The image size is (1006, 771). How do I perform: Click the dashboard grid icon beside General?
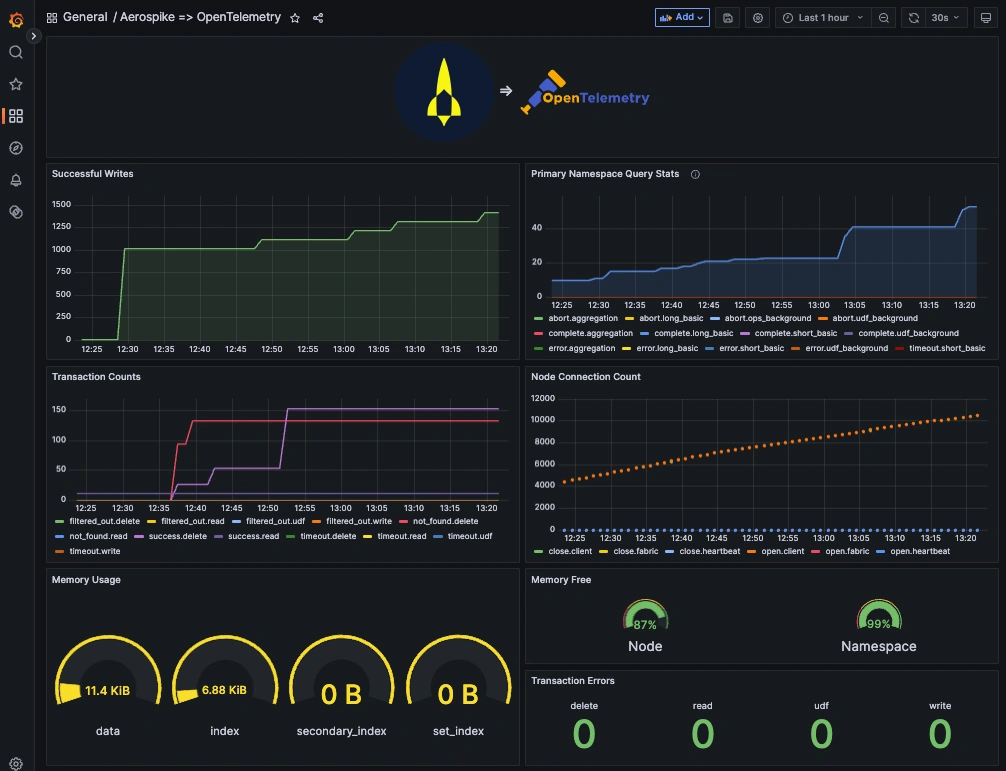pos(52,18)
